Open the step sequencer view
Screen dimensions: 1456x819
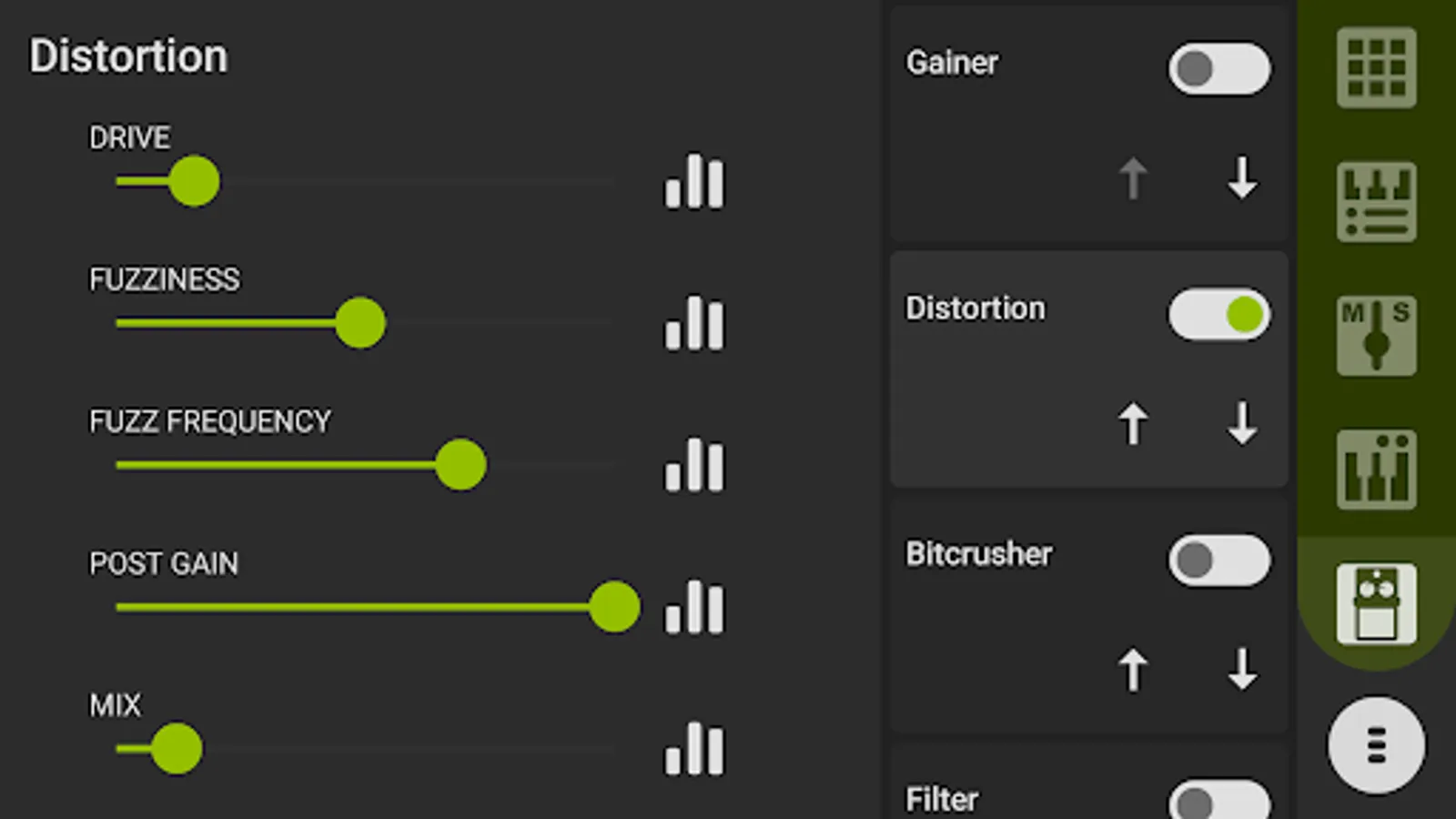pos(1376,201)
